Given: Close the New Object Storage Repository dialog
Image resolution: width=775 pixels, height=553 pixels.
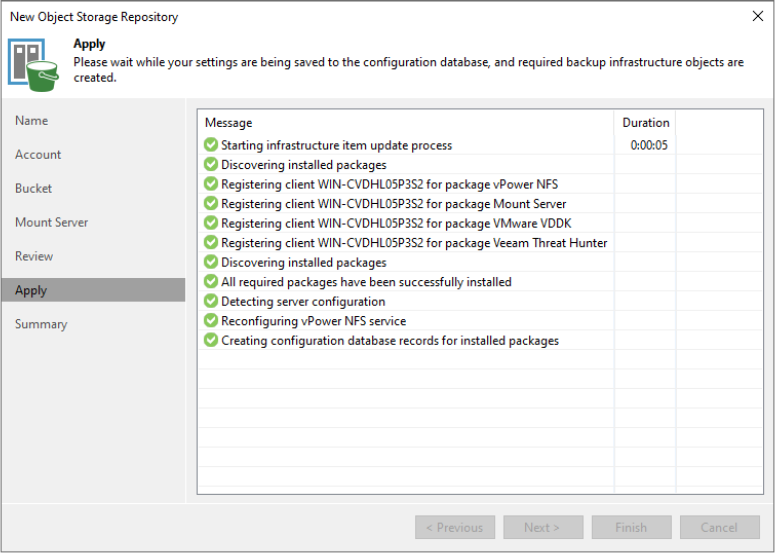Looking at the screenshot, I should tap(758, 16).
